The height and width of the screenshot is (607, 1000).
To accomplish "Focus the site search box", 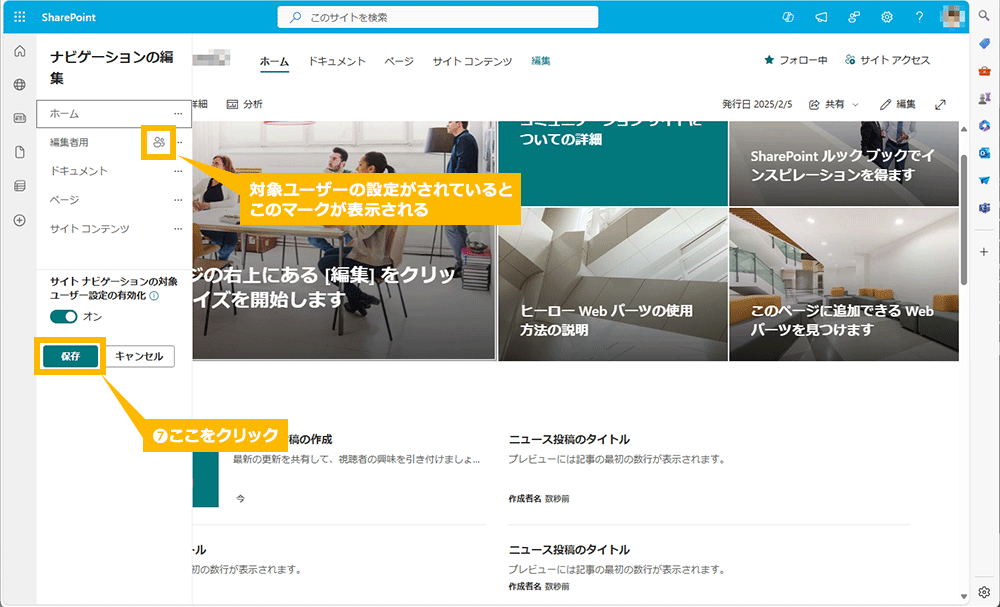I will click(x=438, y=17).
